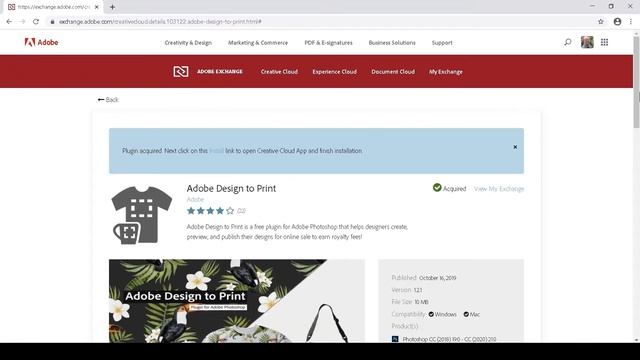Open the PDF & E-signatures menu
The height and width of the screenshot is (360, 640).
click(328, 43)
